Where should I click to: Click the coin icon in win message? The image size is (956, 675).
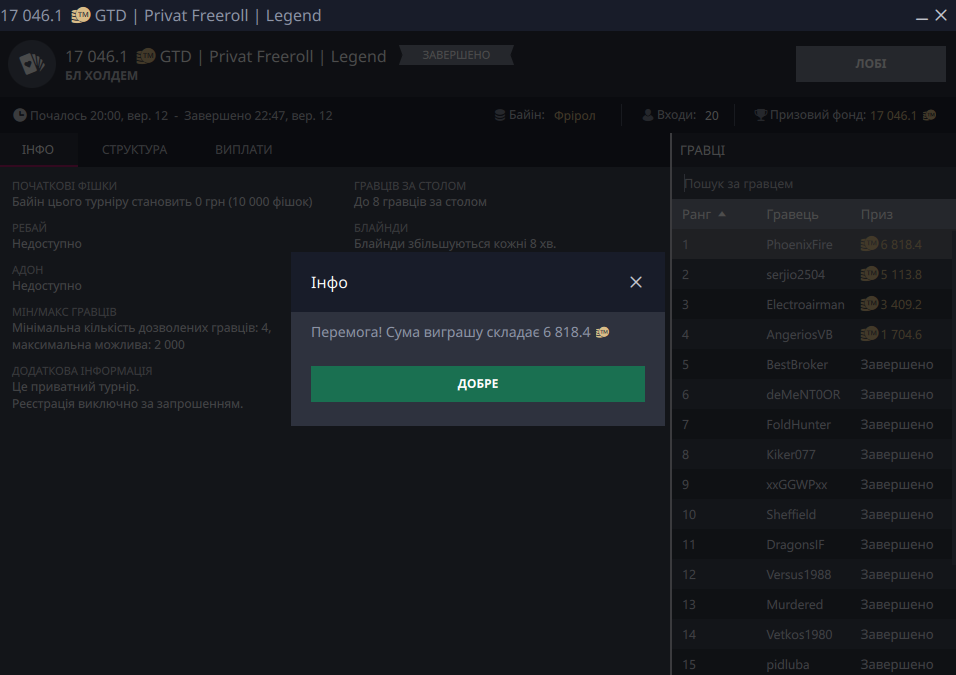603,333
